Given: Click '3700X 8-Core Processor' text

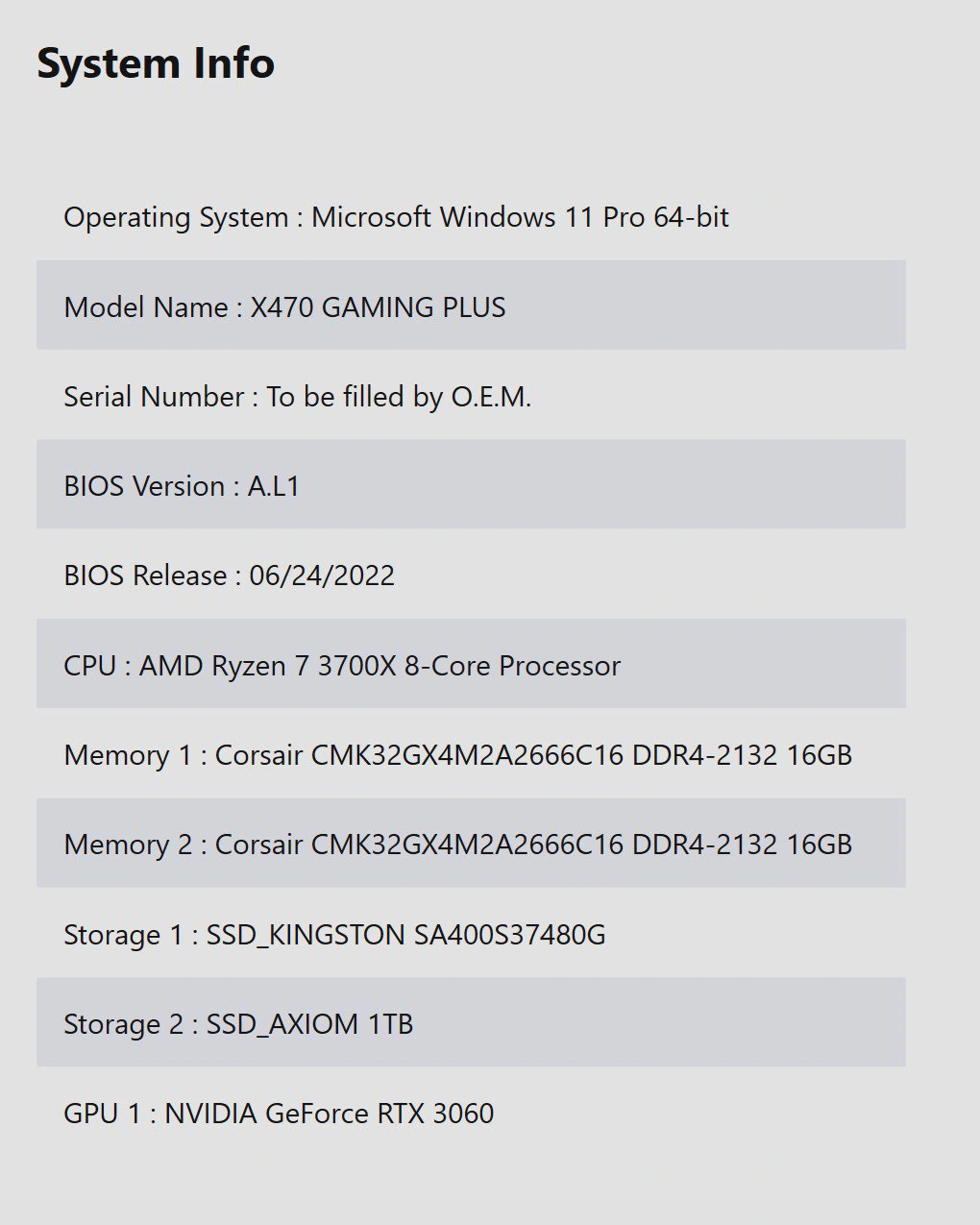Looking at the screenshot, I should click(469, 666).
